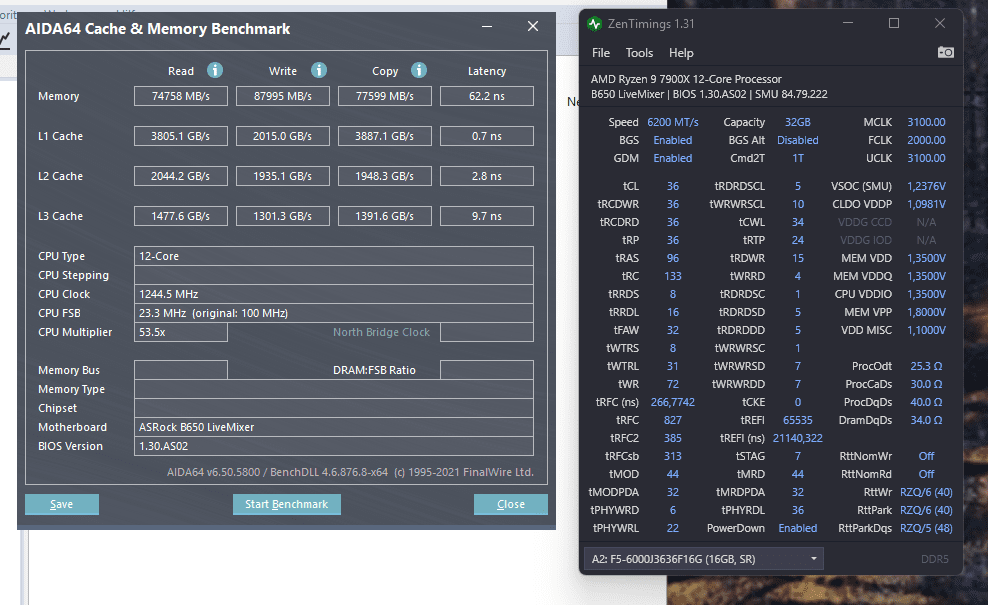Click the empty Chipset field
Screen dimensions: 988x605
click(334, 408)
